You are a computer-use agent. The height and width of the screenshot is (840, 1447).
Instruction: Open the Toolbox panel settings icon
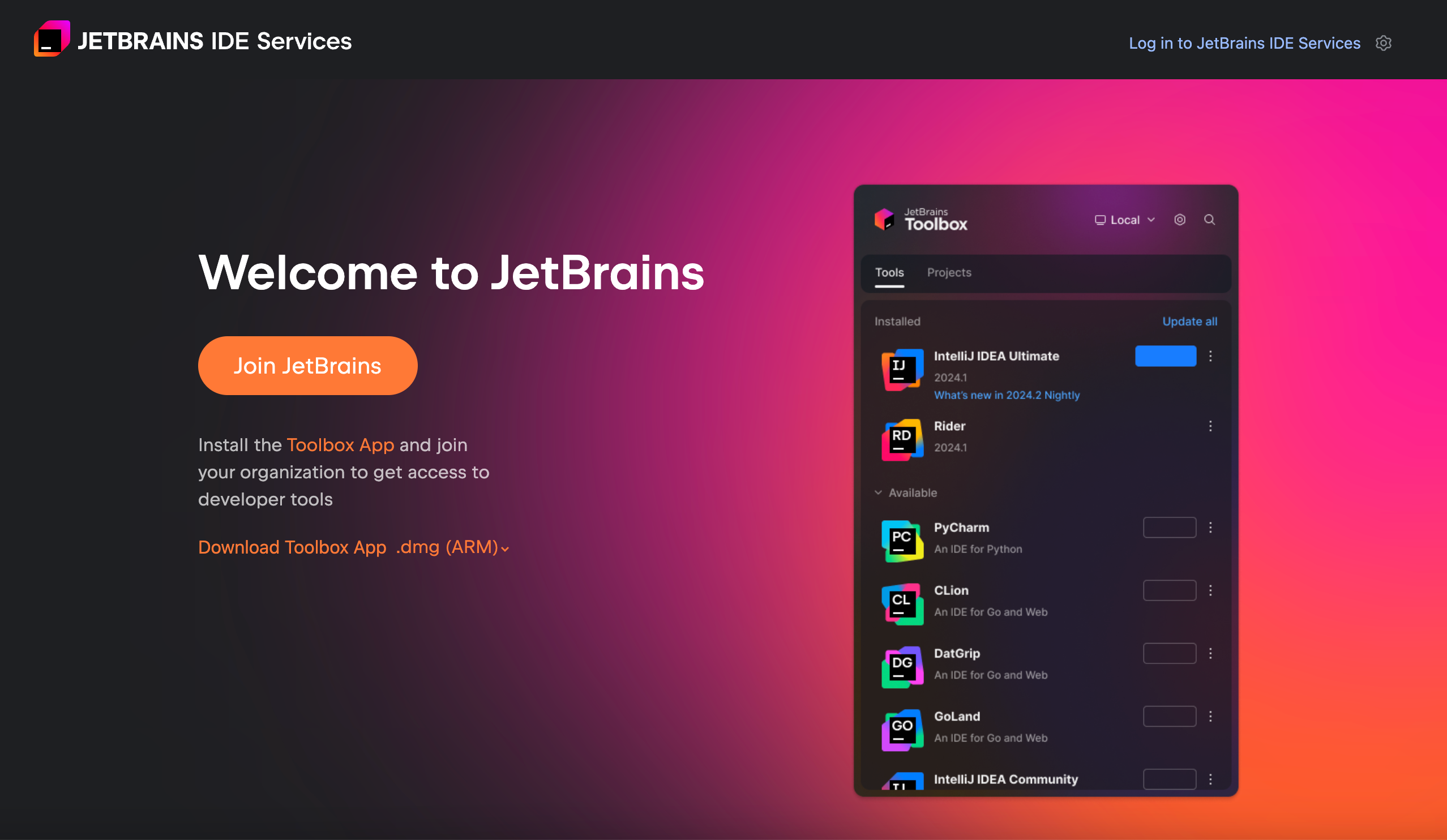[1179, 220]
